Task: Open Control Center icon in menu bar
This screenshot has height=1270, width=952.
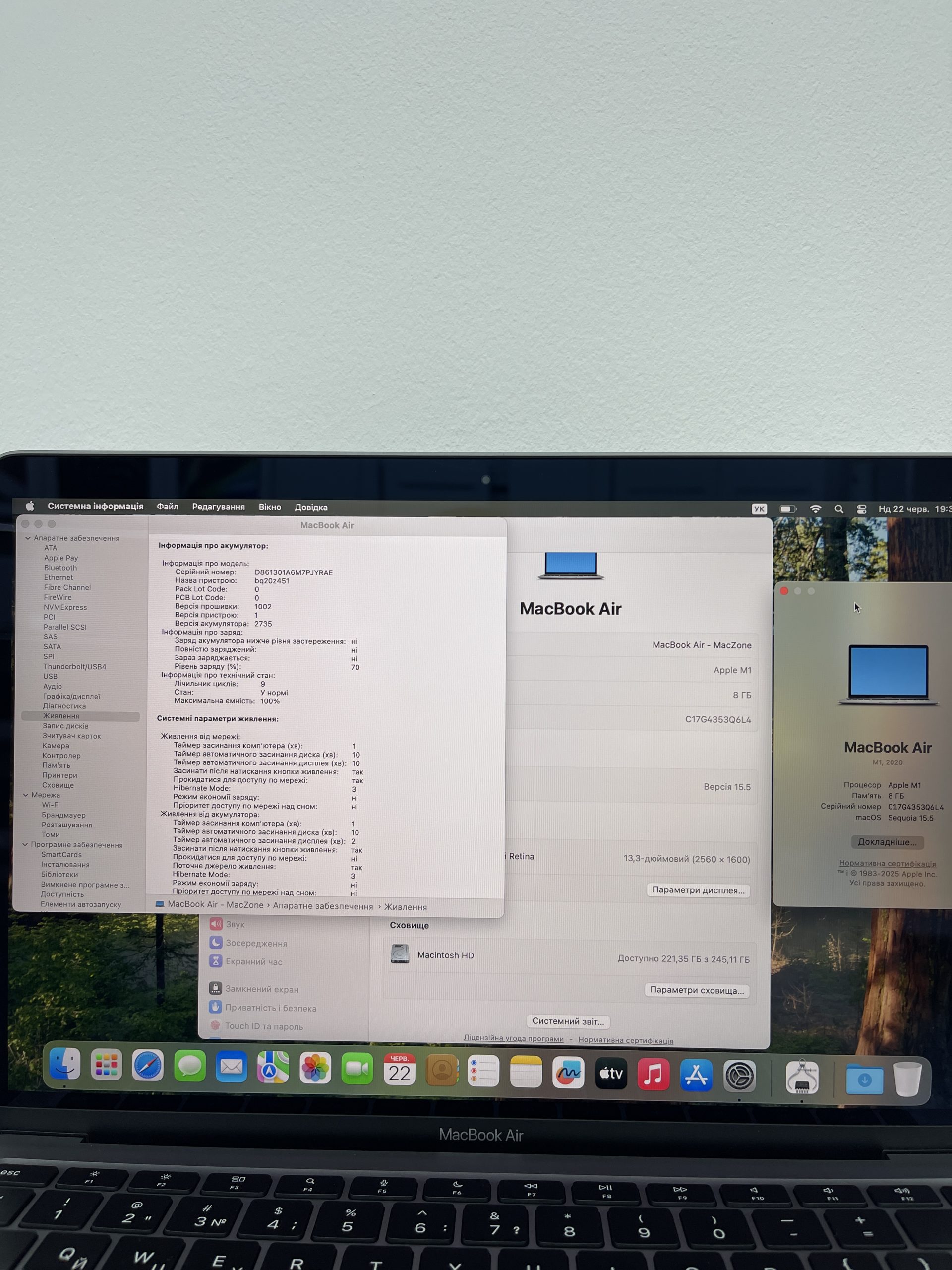Action: tap(861, 508)
